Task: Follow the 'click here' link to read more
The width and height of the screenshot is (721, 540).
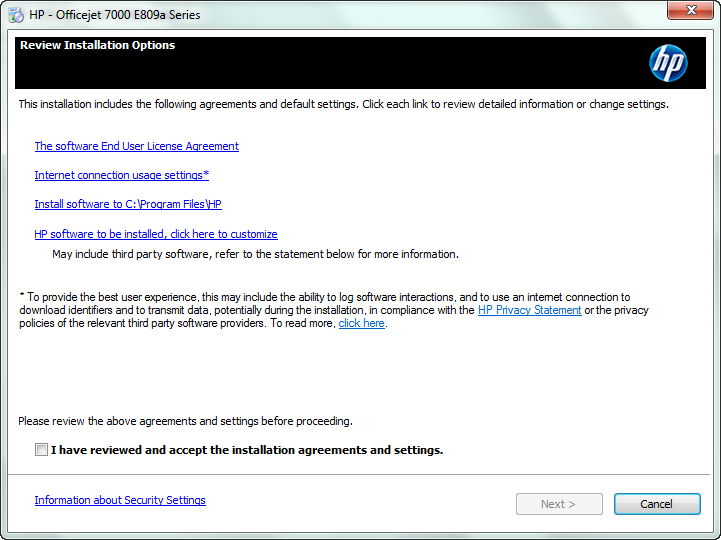Action: tap(361, 323)
